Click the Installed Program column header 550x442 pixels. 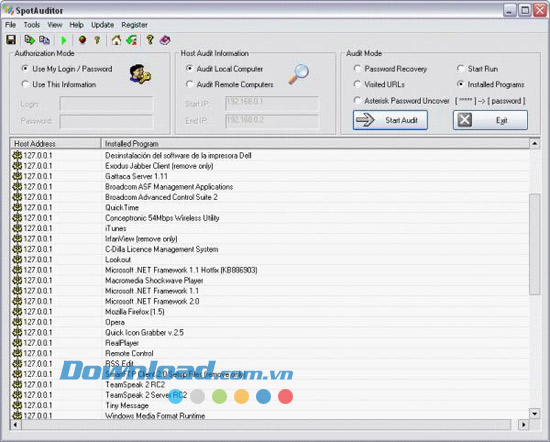click(x=315, y=143)
